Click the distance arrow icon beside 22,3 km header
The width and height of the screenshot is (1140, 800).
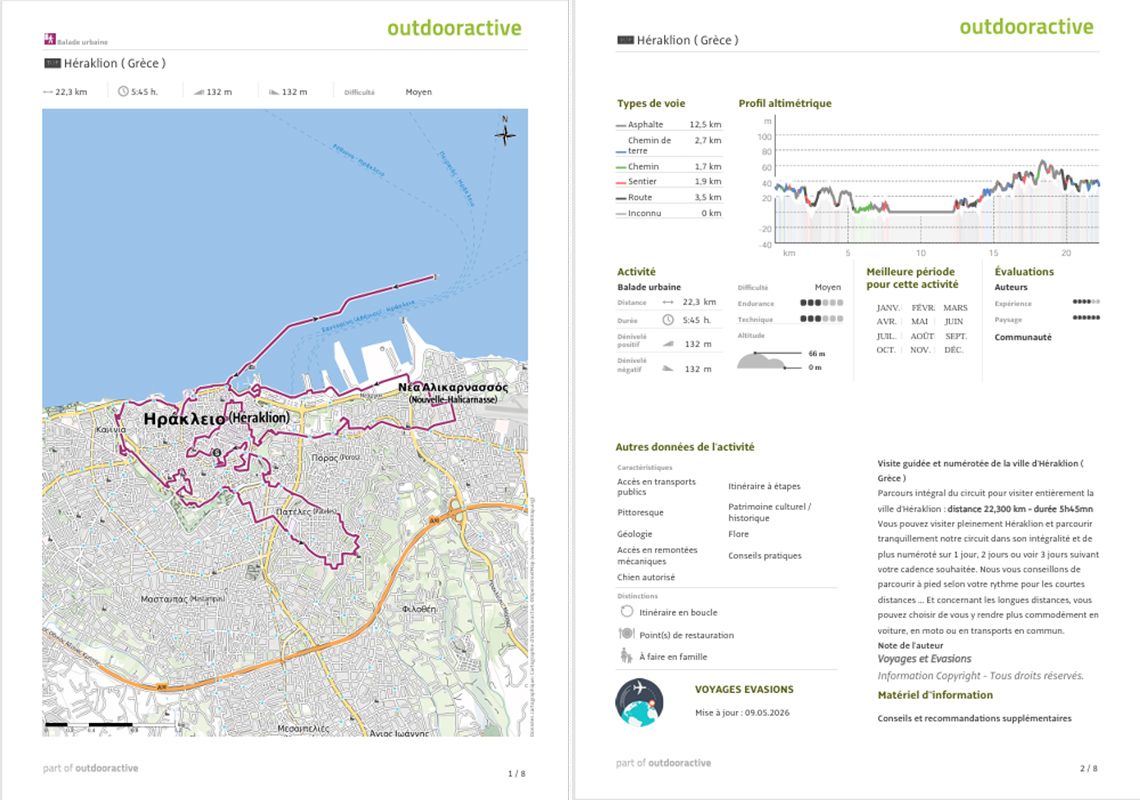click(x=48, y=92)
